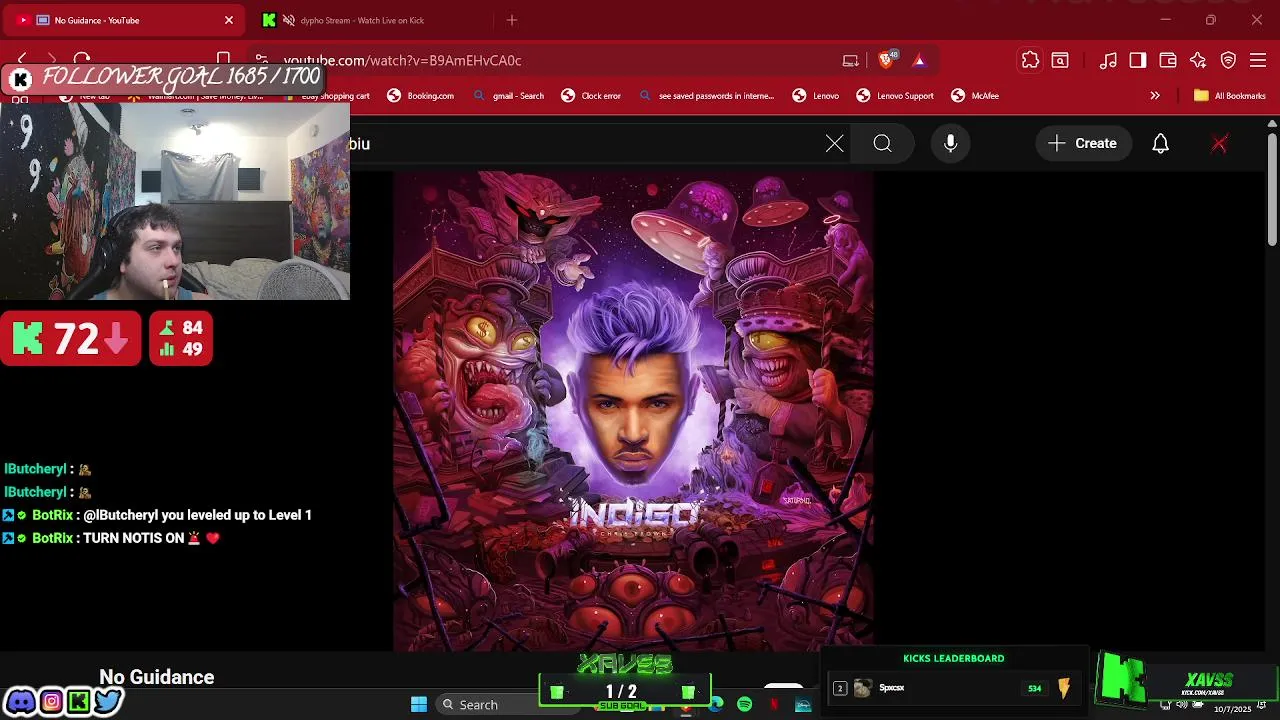Open the Windows Start menu
The width and height of the screenshot is (1280, 720).
pyautogui.click(x=419, y=705)
